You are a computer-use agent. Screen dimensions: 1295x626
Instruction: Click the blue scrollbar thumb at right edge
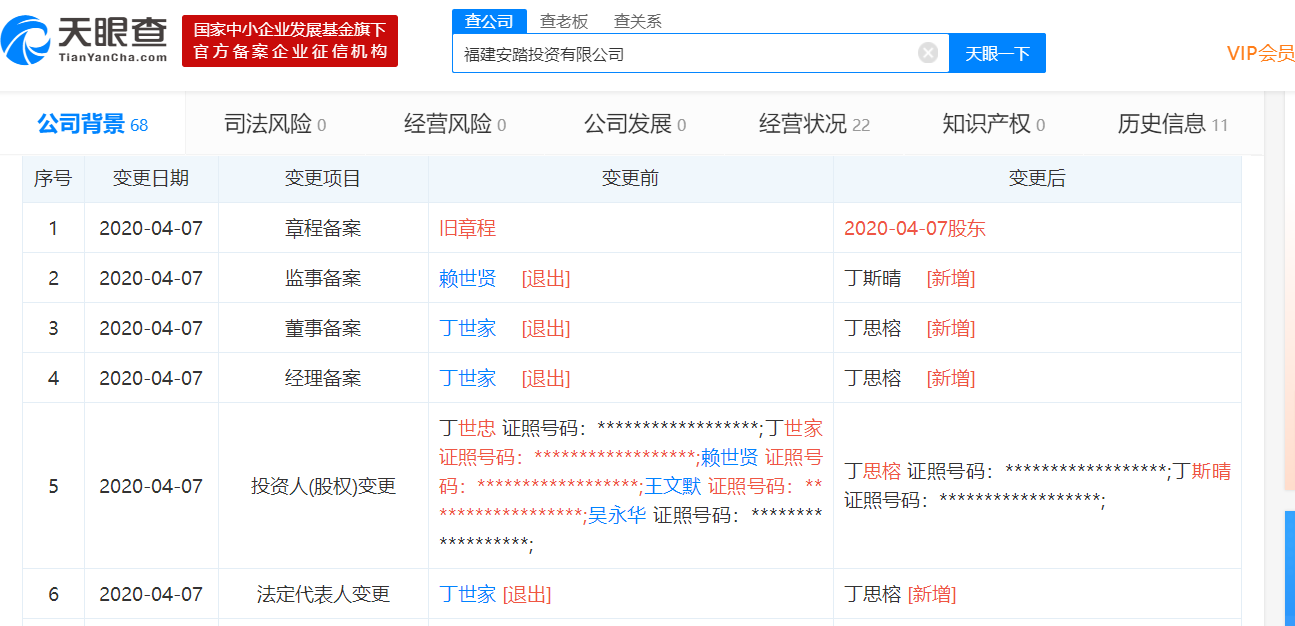(x=1290, y=568)
